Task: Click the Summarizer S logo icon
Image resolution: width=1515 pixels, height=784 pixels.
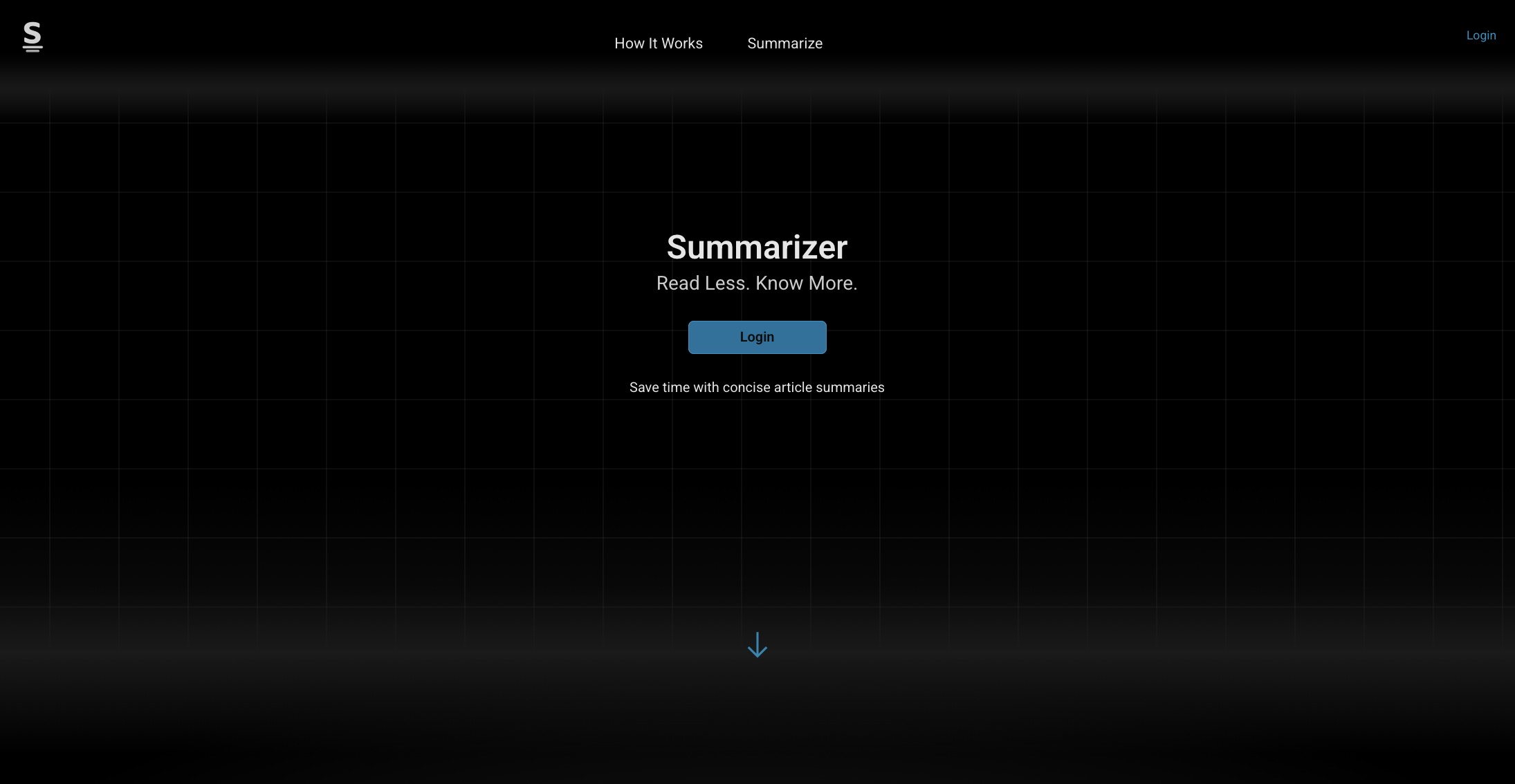Action: 33,37
